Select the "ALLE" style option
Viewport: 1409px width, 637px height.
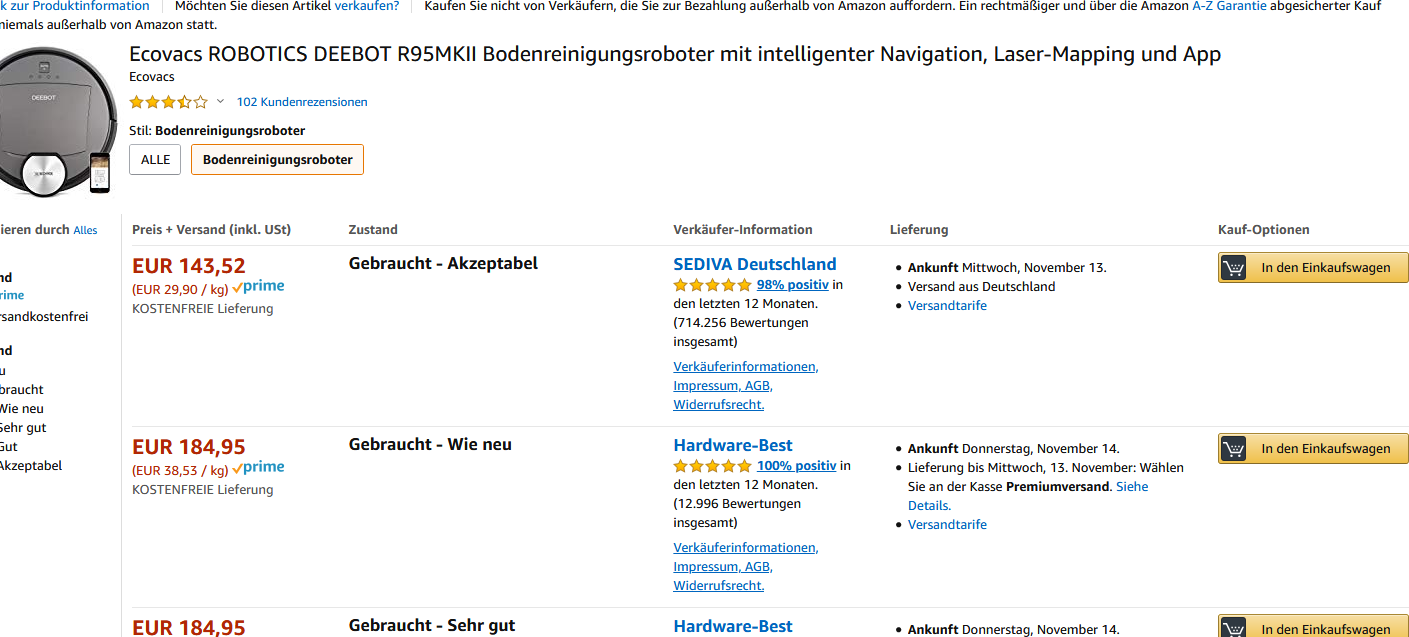pyautogui.click(x=155, y=160)
